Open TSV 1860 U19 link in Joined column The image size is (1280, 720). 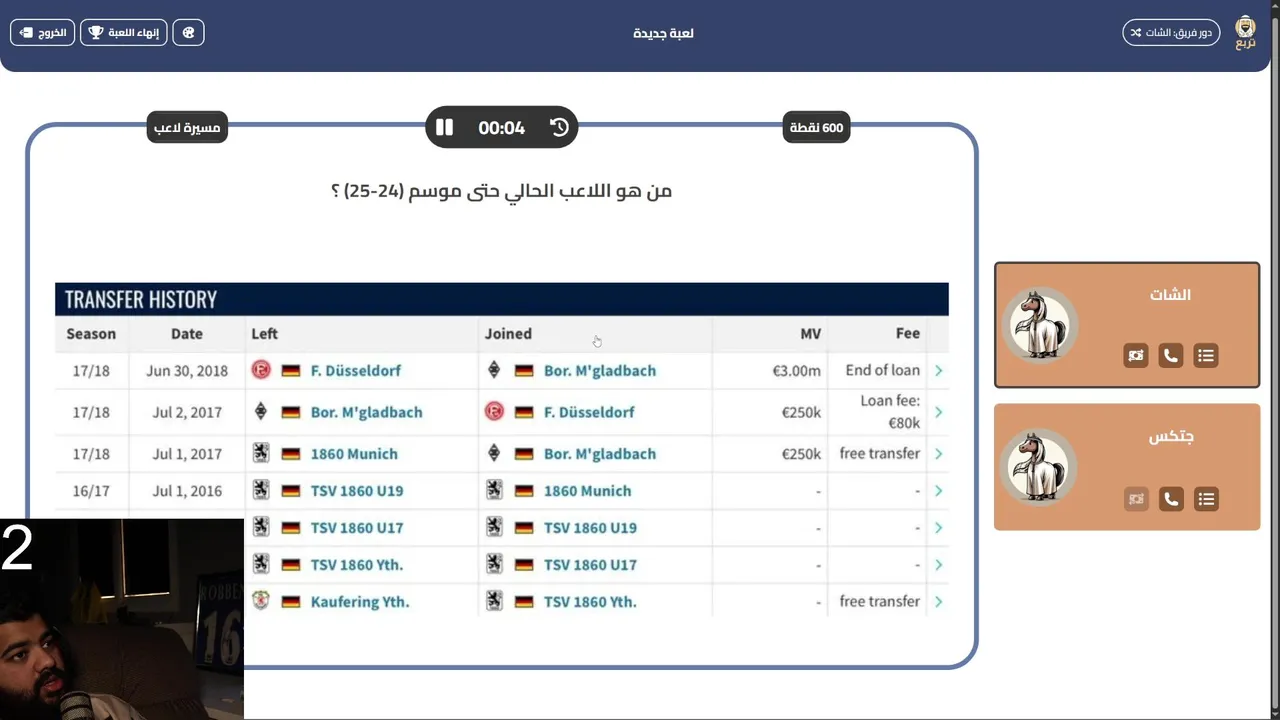click(x=590, y=528)
